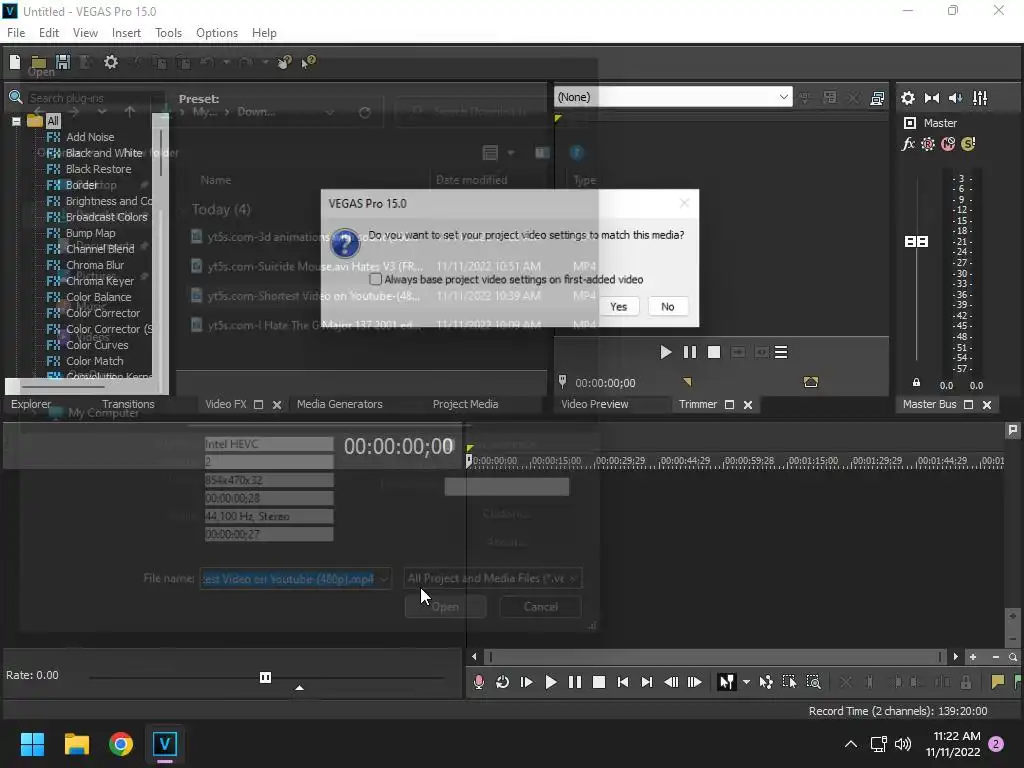
Task: Pause the timeline playback
Action: [575, 682]
